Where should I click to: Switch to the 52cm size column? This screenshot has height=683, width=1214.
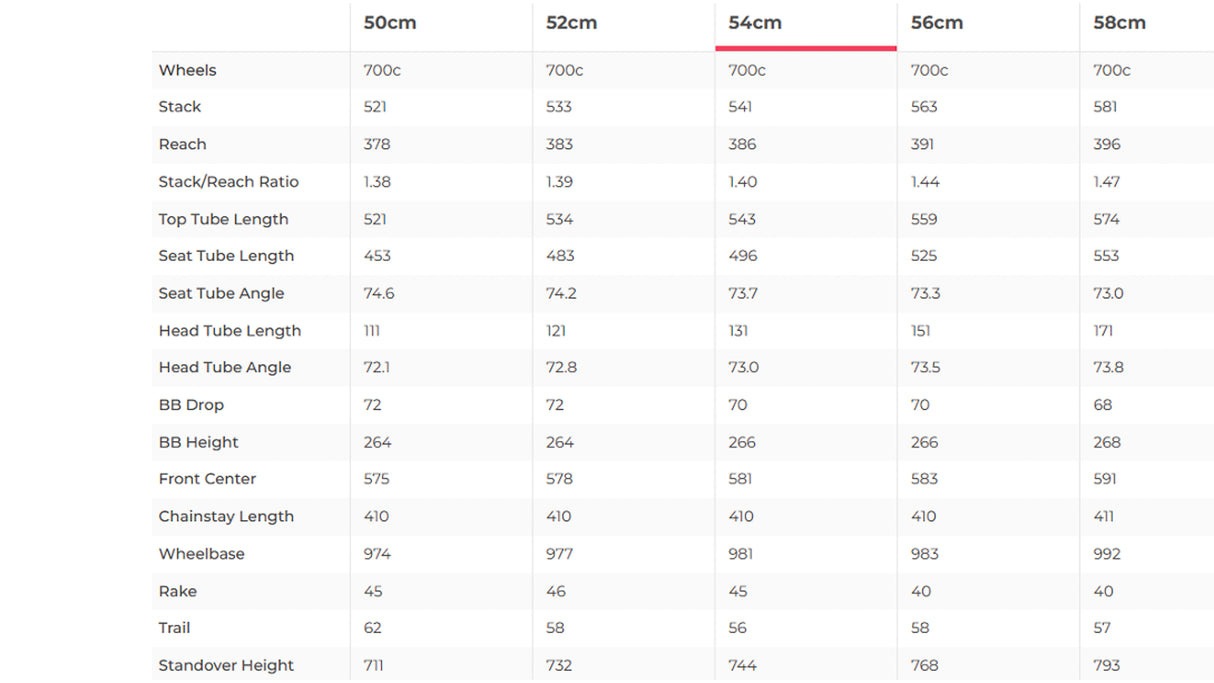point(572,23)
